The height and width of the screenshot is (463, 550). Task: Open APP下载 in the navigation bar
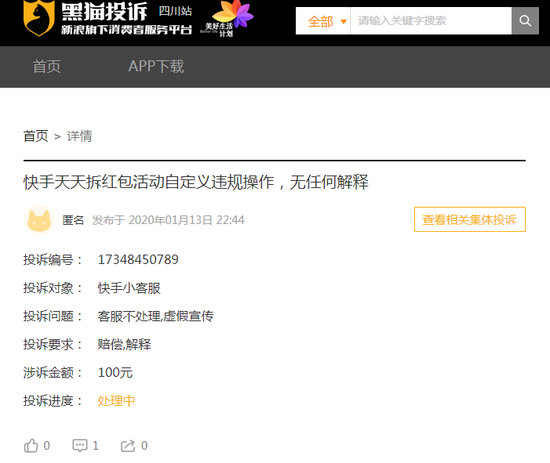156,67
